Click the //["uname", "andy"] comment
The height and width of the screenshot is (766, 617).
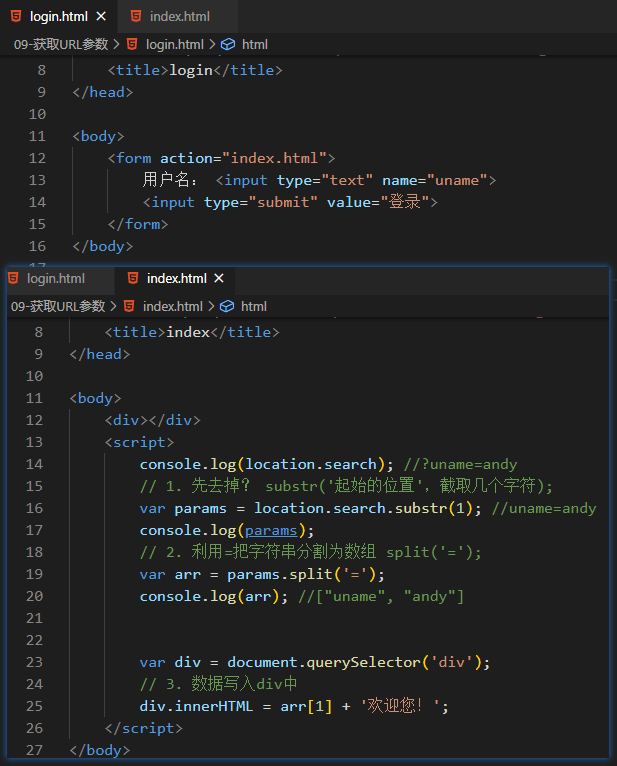click(x=381, y=596)
